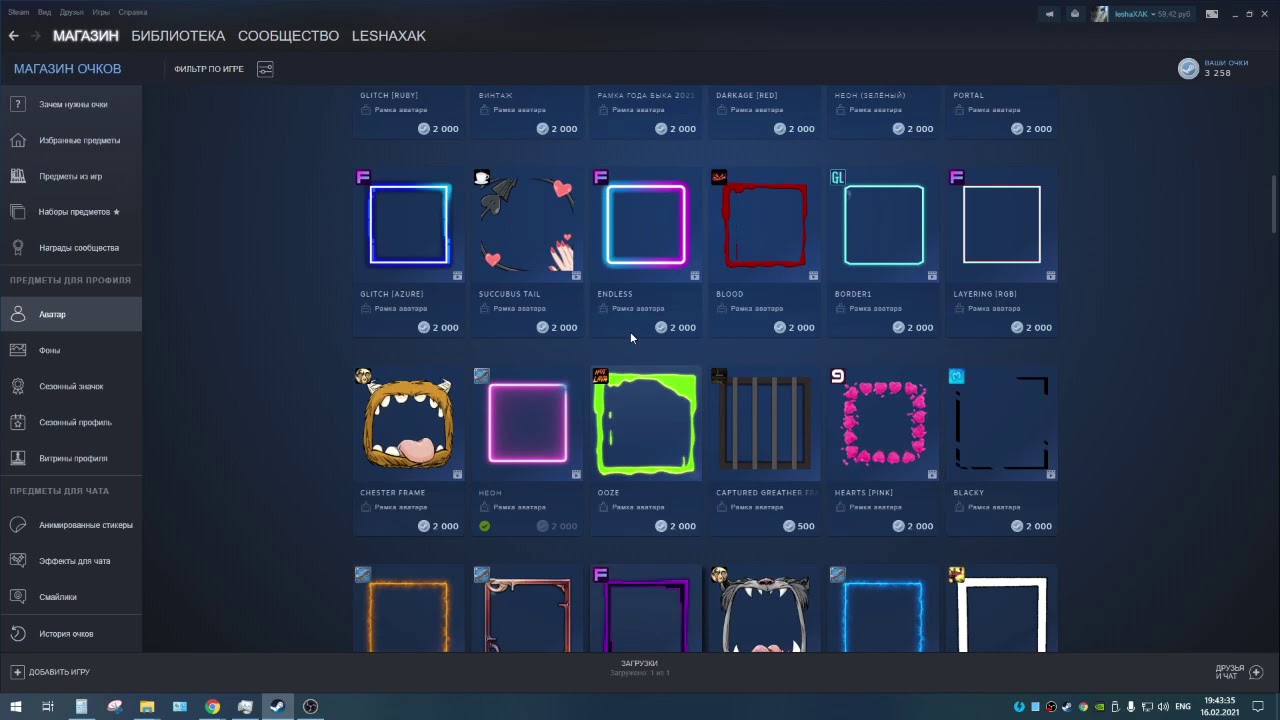Open the Ooze green frame thumbnail
The width and height of the screenshot is (1280, 720).
(646, 423)
